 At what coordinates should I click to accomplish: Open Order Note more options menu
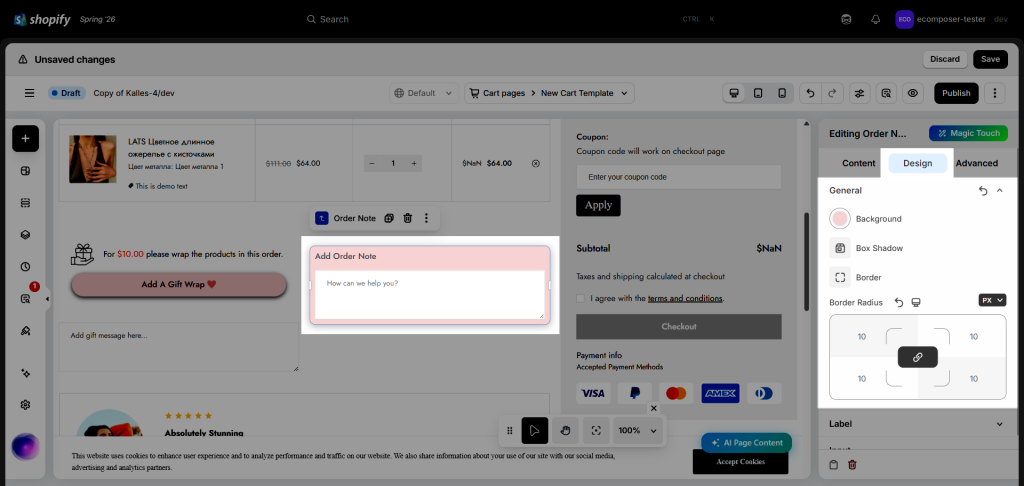tap(426, 218)
